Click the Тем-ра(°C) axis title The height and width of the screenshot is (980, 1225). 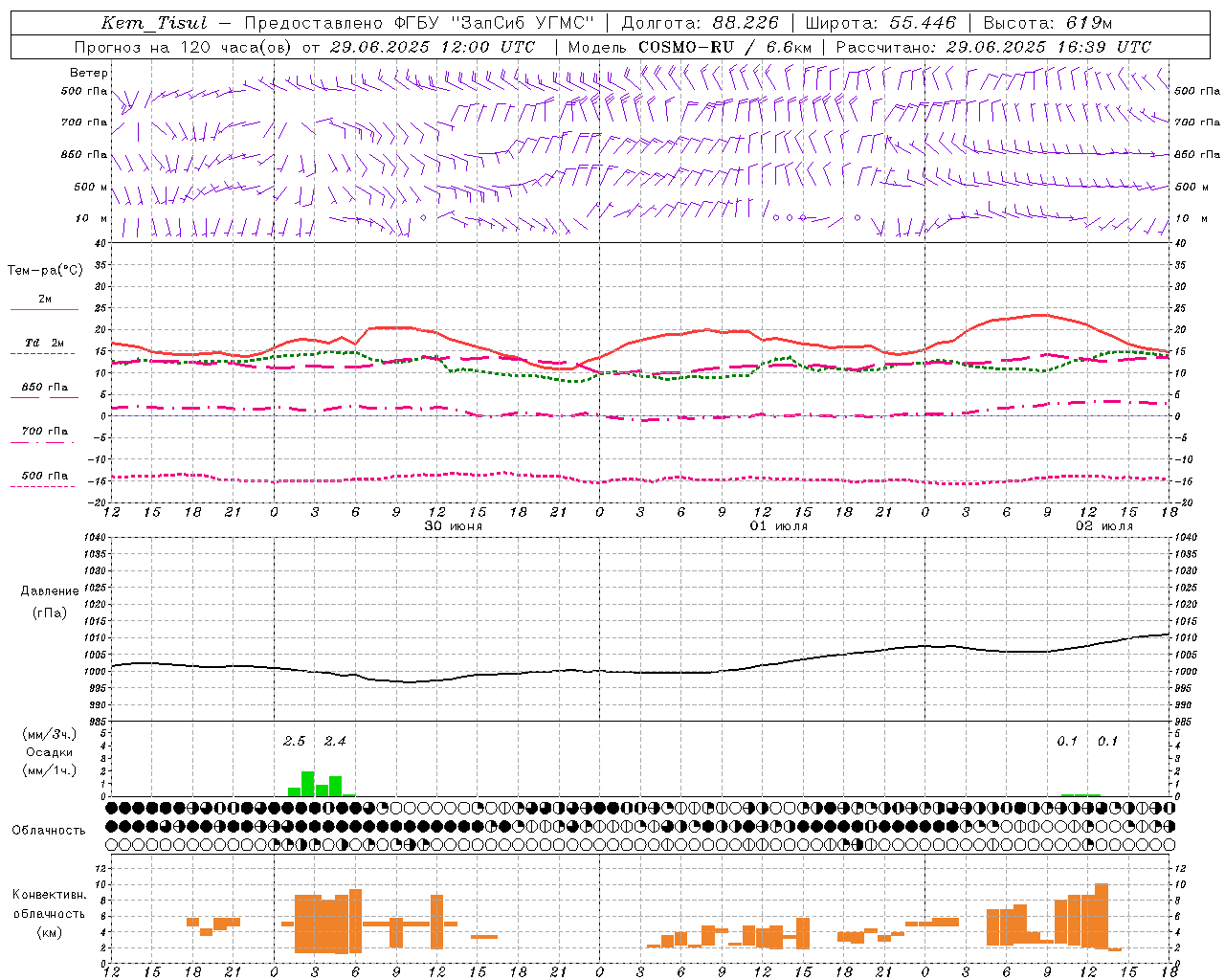(x=45, y=271)
